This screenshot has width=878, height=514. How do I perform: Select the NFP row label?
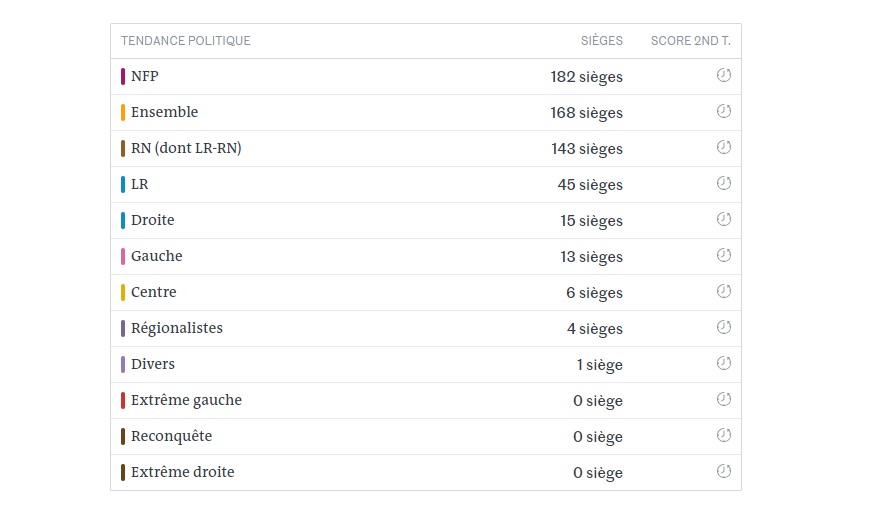[x=144, y=76]
